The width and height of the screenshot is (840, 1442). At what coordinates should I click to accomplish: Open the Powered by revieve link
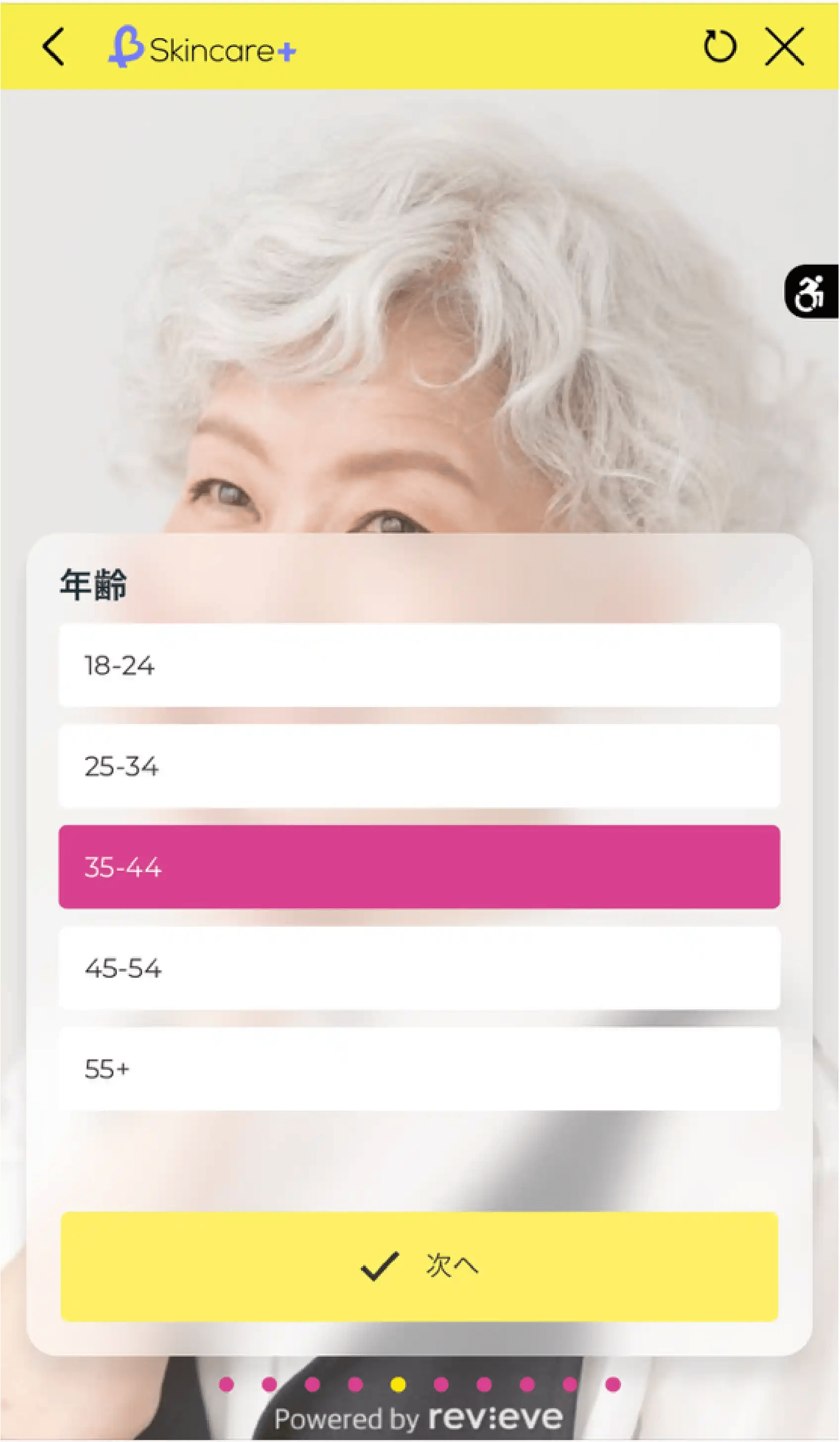(419, 1419)
